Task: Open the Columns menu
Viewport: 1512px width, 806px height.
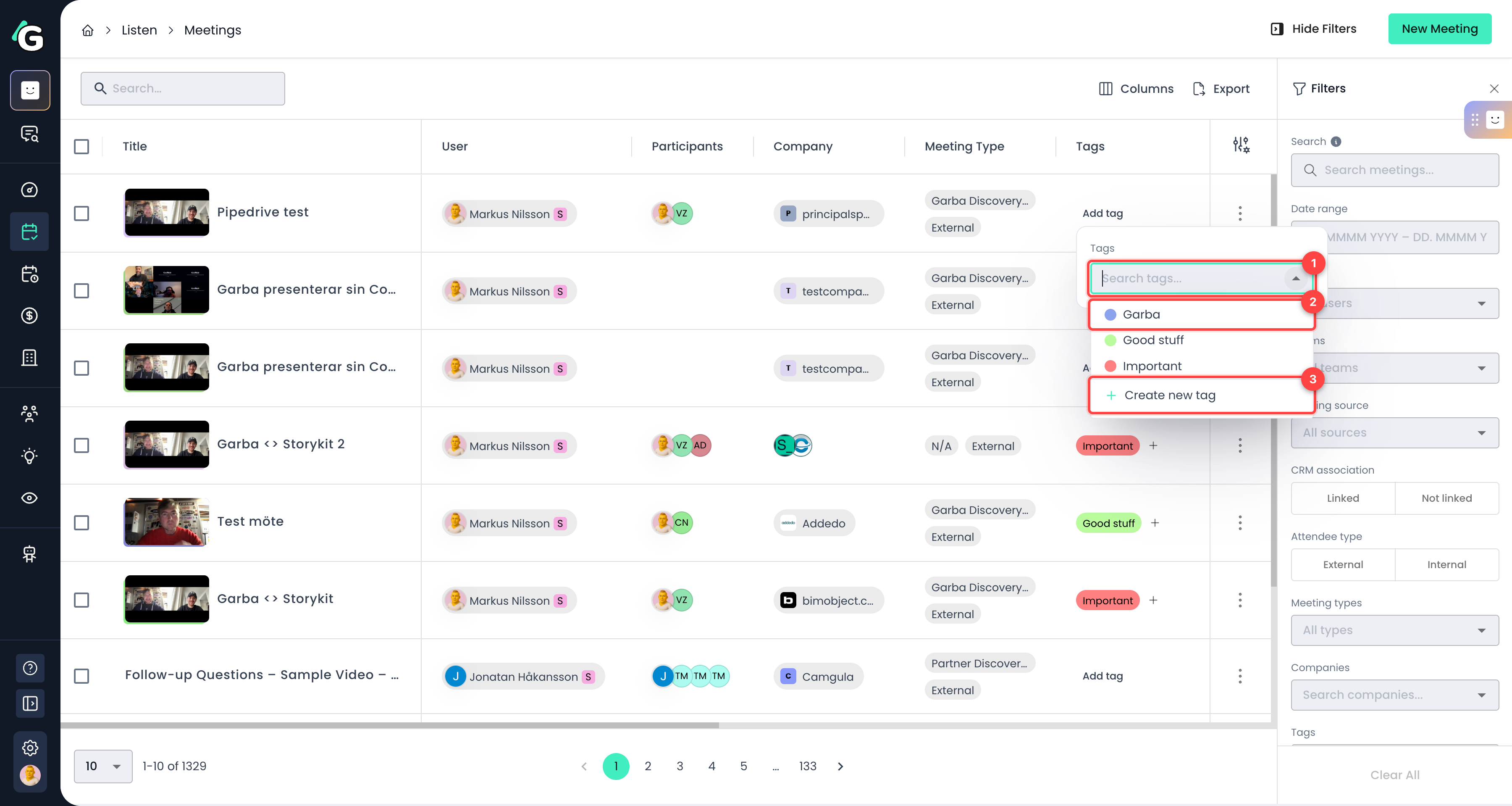Action: 1136,88
